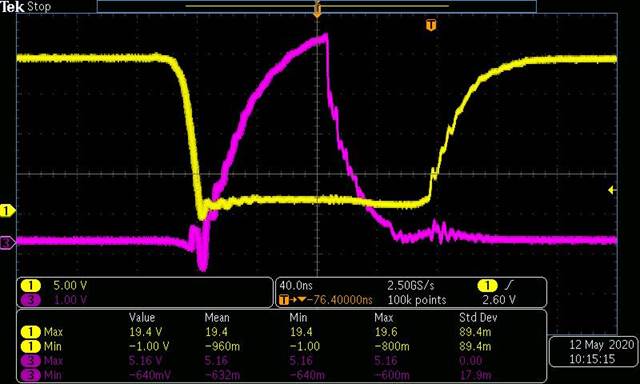This screenshot has width=640, height=384.
Task: Select the channel 1 Min measurement row
Action: tap(281, 346)
